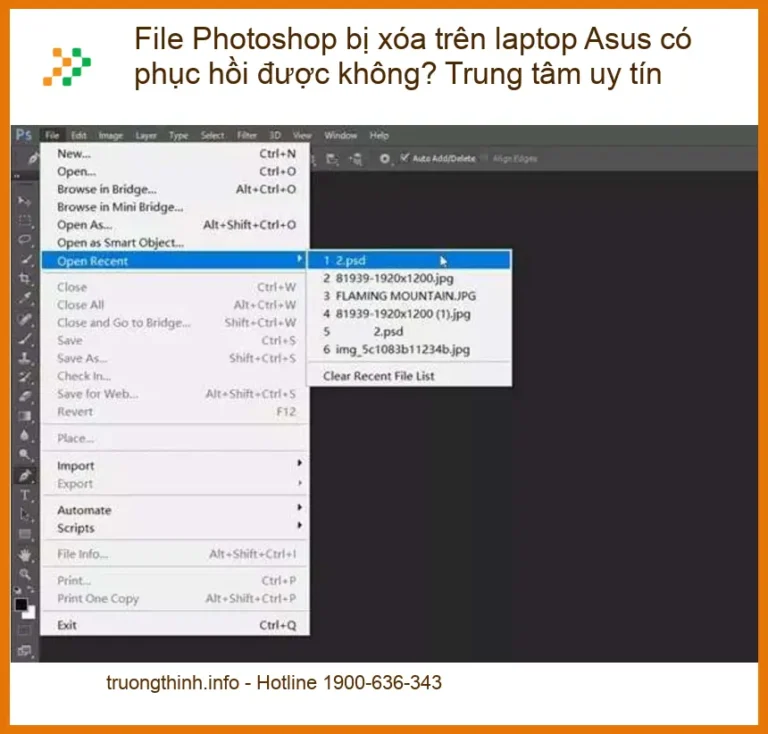This screenshot has height=734, width=768.
Task: Open the Select menu
Action: 212,136
